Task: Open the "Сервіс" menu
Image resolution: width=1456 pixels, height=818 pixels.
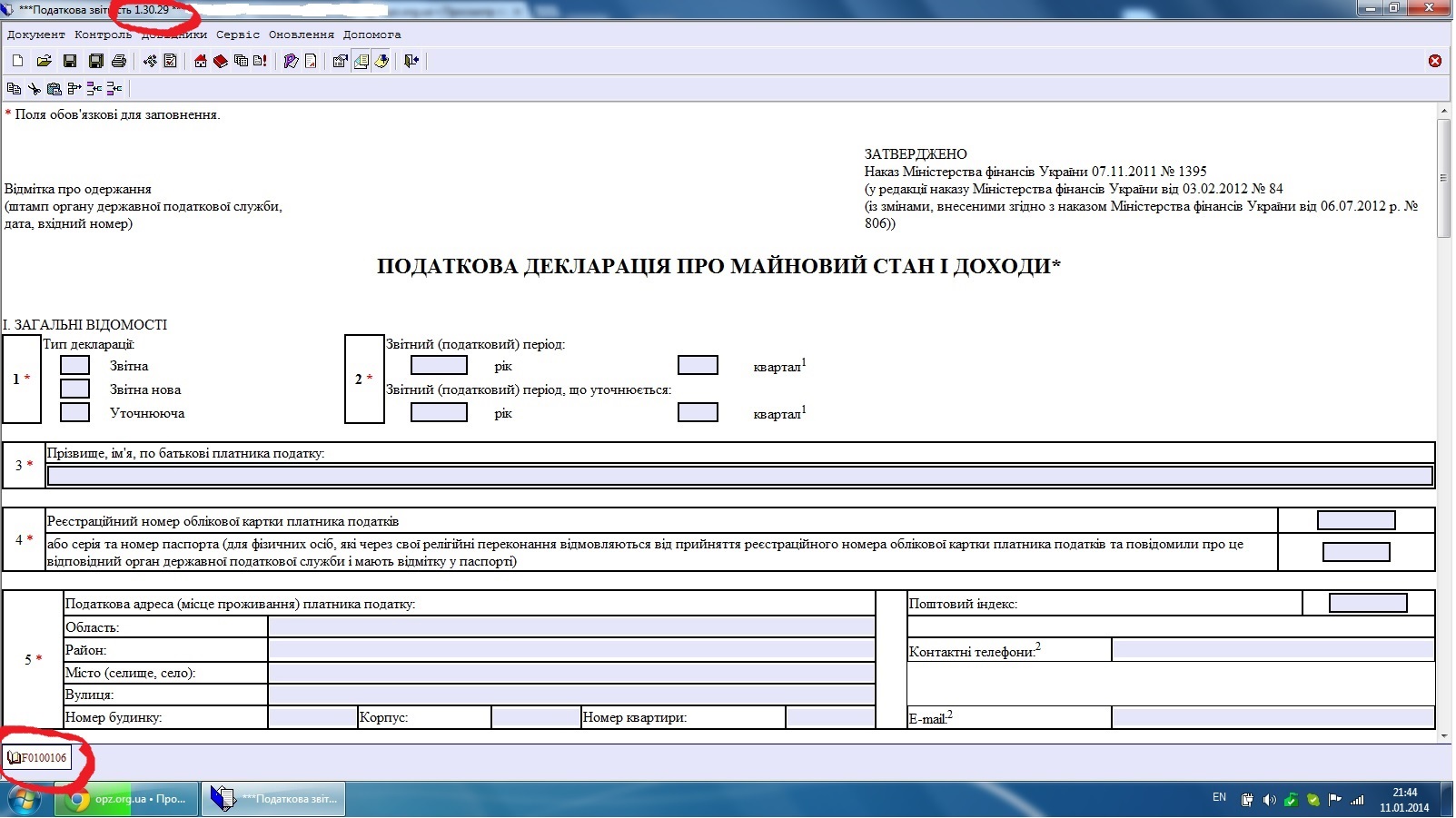Action: click(x=238, y=34)
